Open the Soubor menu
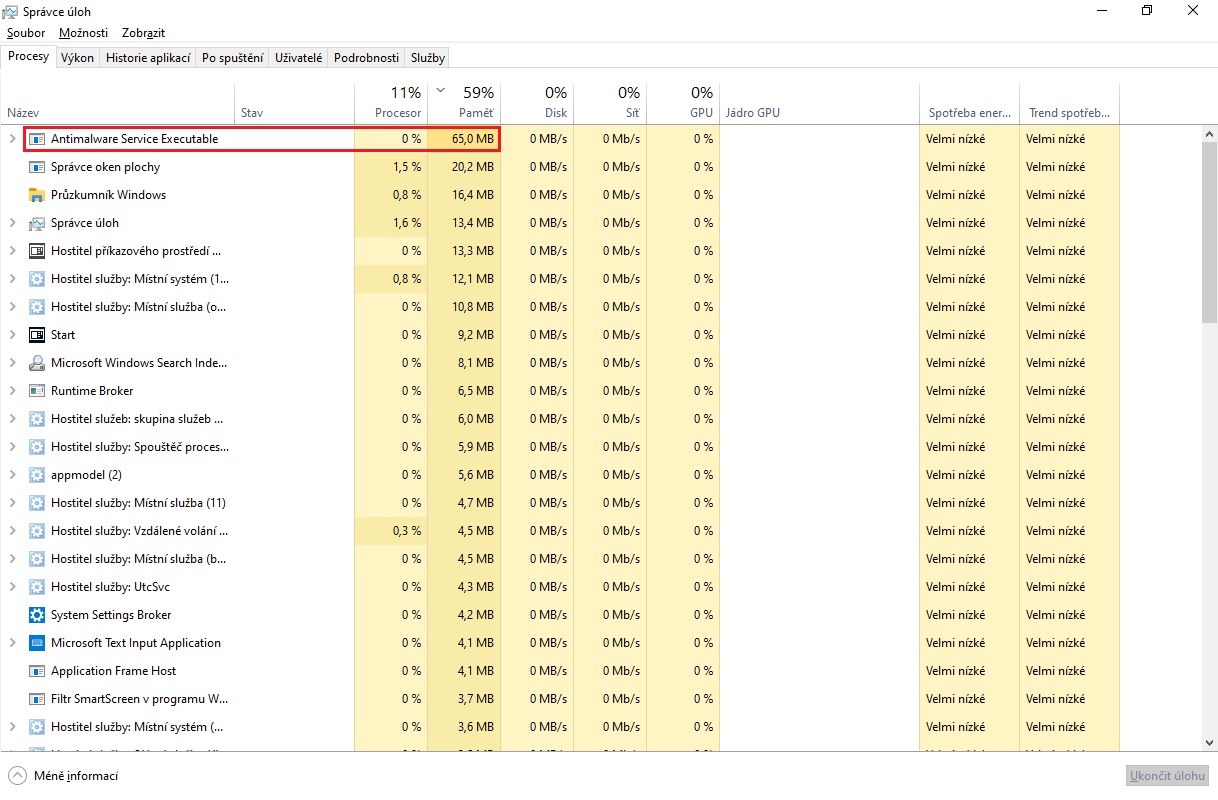This screenshot has width=1218, height=800. pyautogui.click(x=26, y=33)
